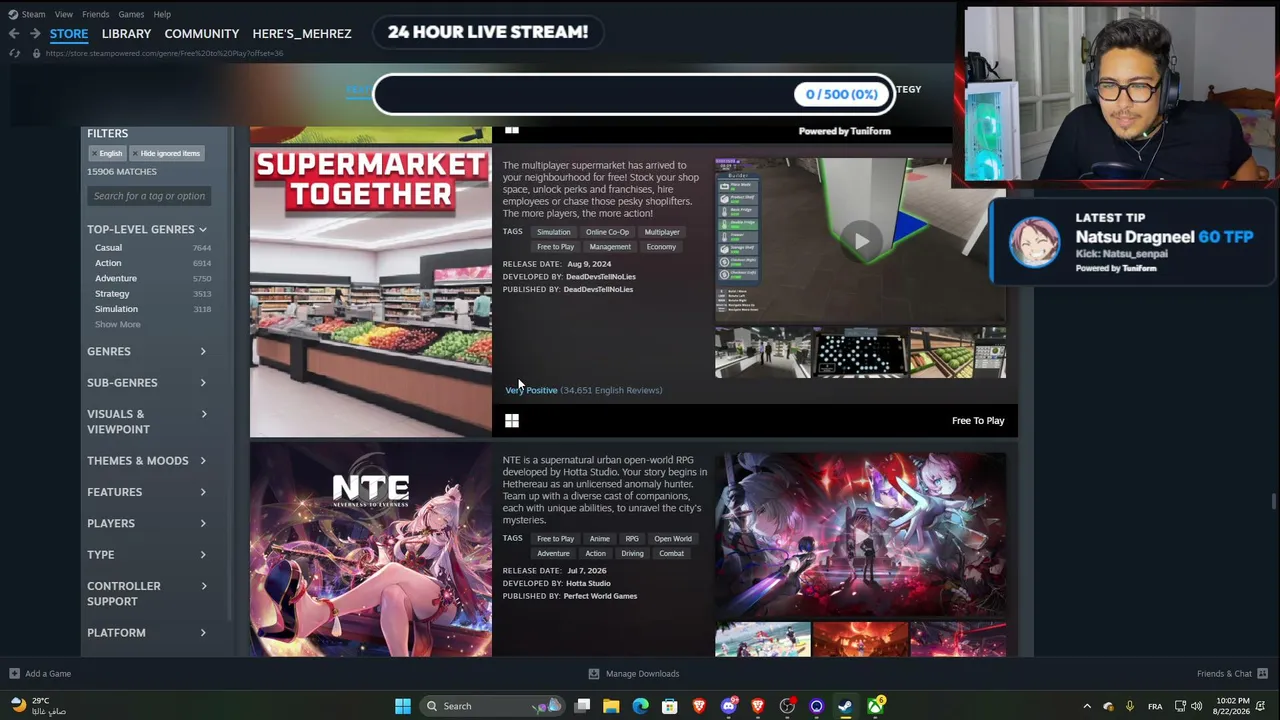Click the Free To Play button
Screen dimensions: 1280x720
[x=978, y=421]
